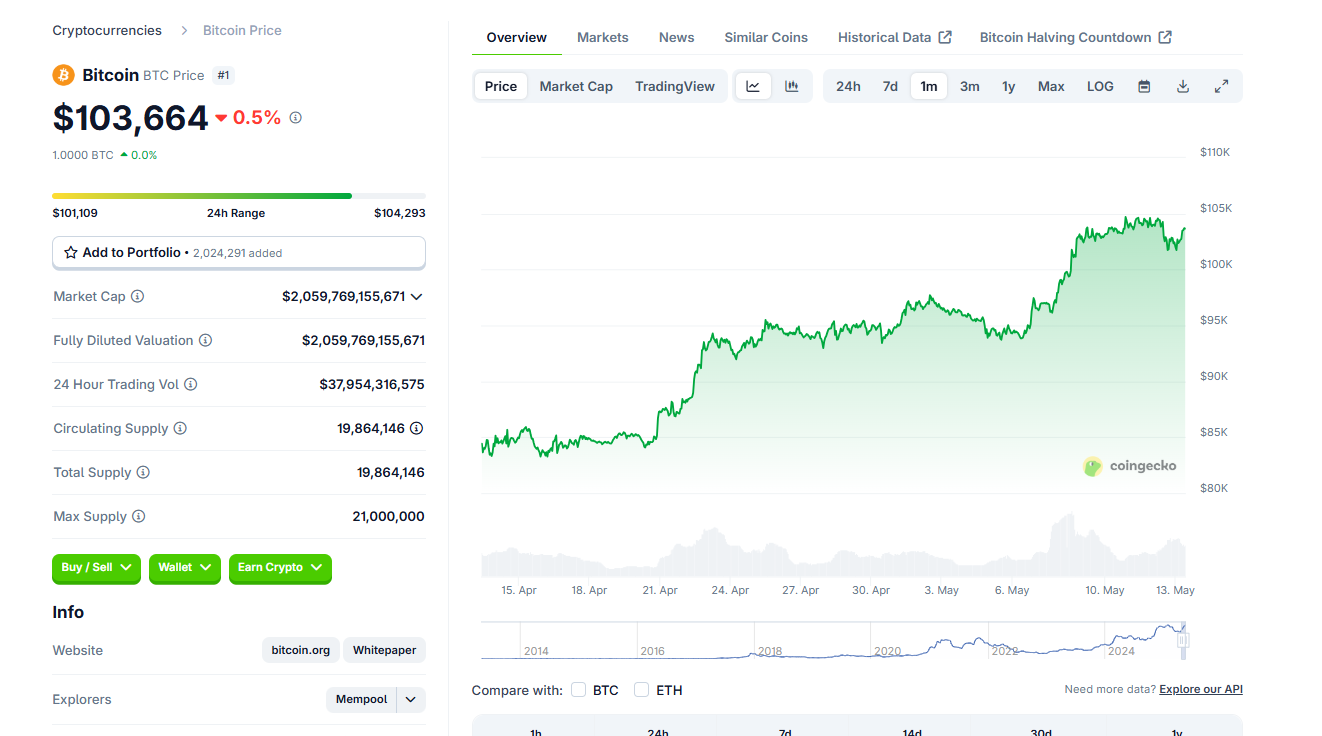
Task: Click the star icon in Add to Portfolio
Action: tap(71, 253)
